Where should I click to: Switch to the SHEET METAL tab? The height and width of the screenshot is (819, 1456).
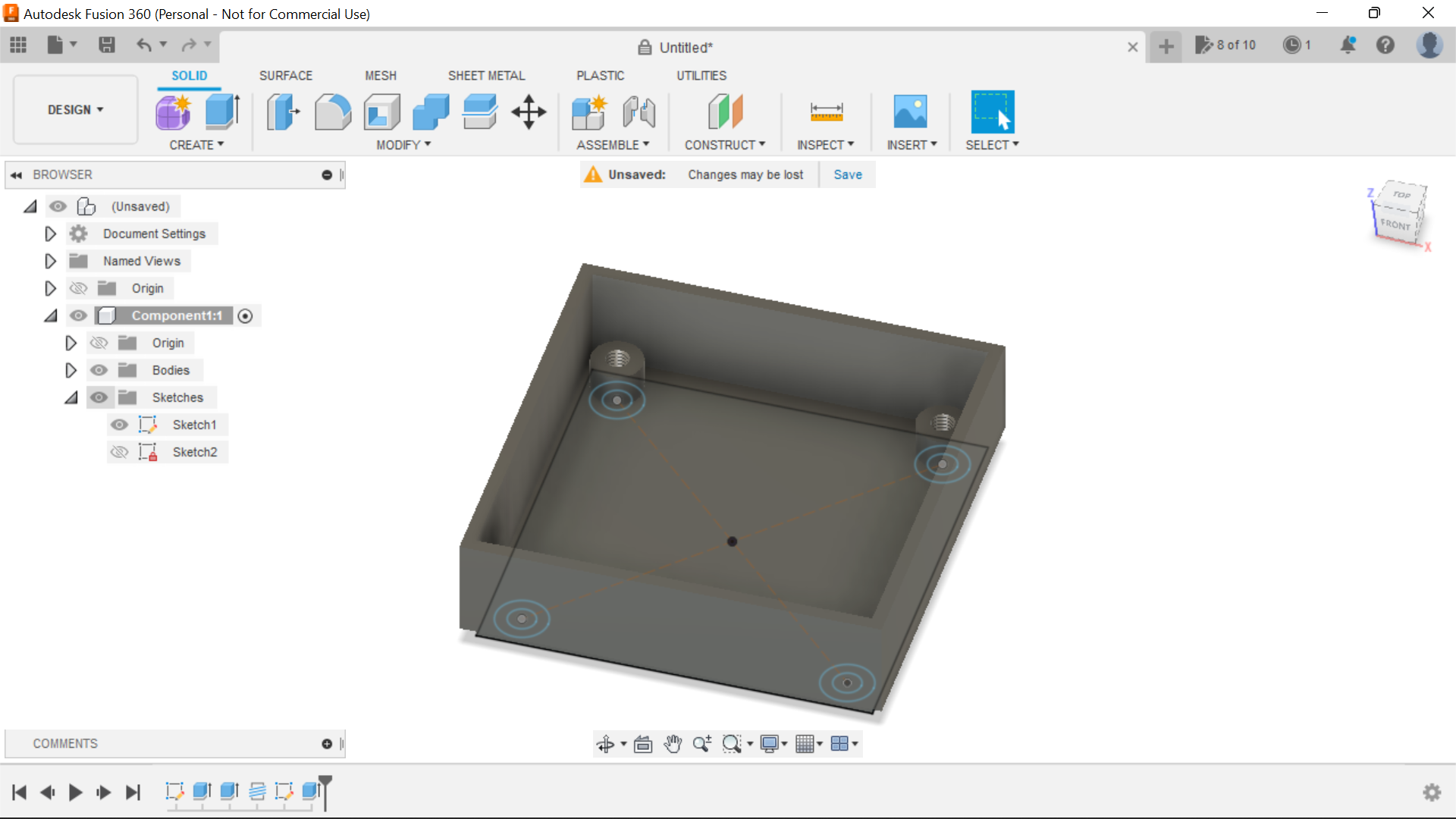487,76
